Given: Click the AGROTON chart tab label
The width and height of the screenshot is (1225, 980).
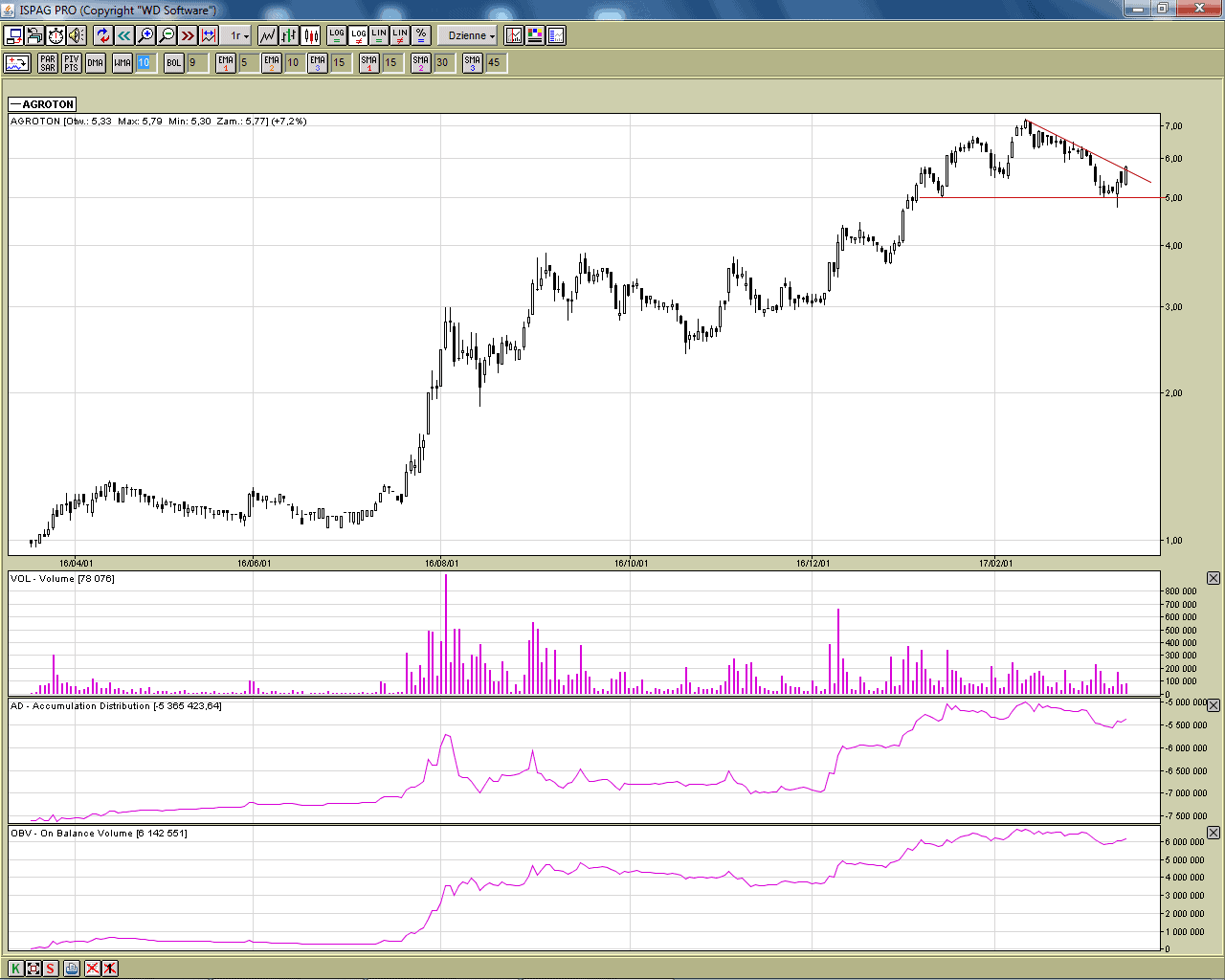Looking at the screenshot, I should (42, 104).
